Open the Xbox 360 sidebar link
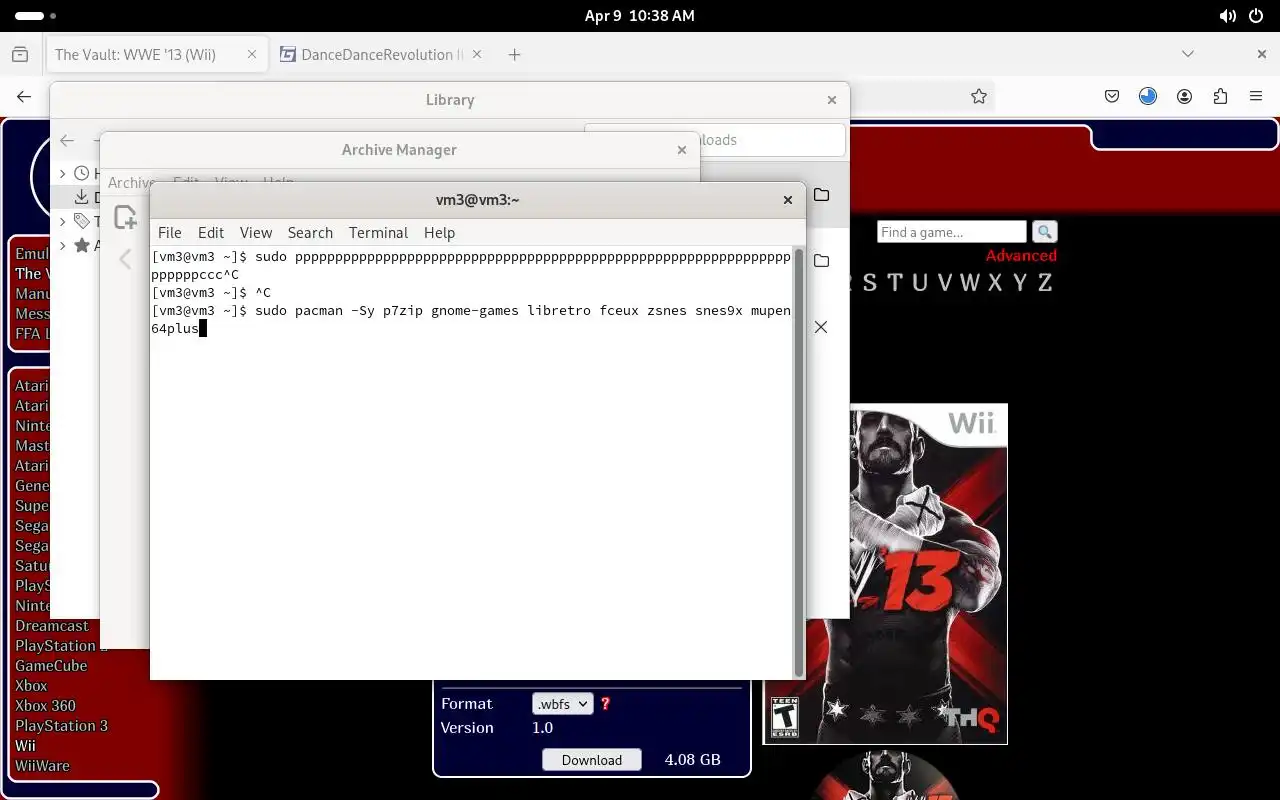This screenshot has height=800, width=1280. coord(45,705)
